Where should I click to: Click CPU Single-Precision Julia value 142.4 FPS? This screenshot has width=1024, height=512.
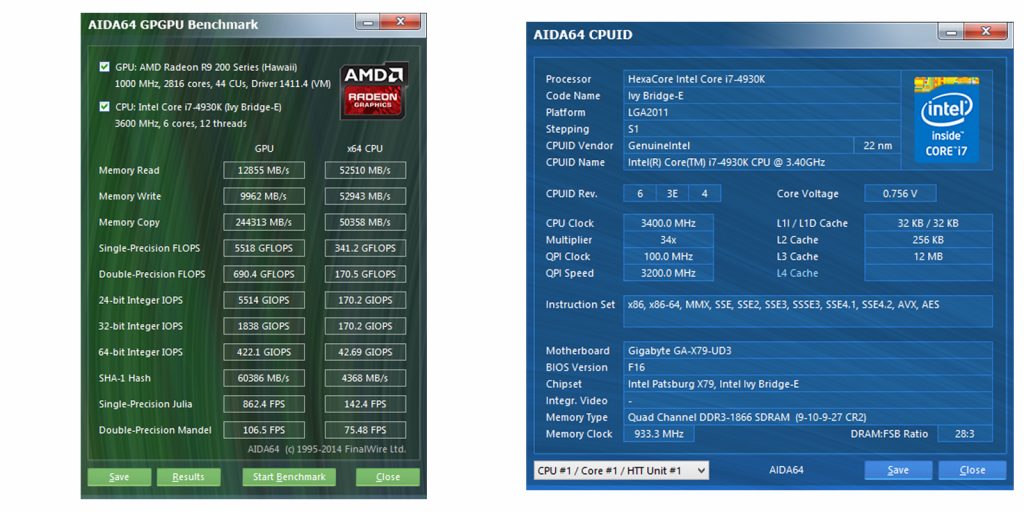click(x=365, y=404)
